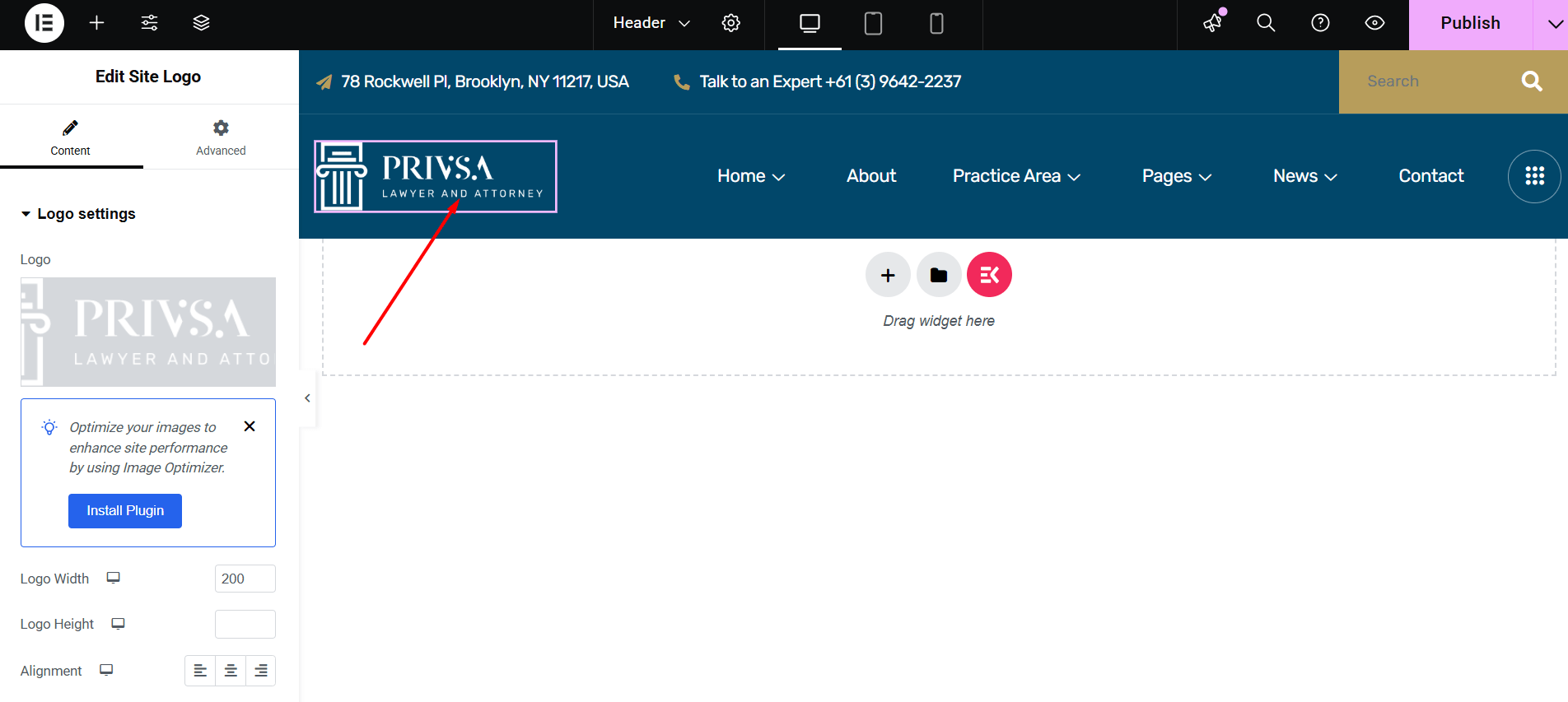Align logo to the left
This screenshot has width=1568, height=702.
click(x=200, y=671)
